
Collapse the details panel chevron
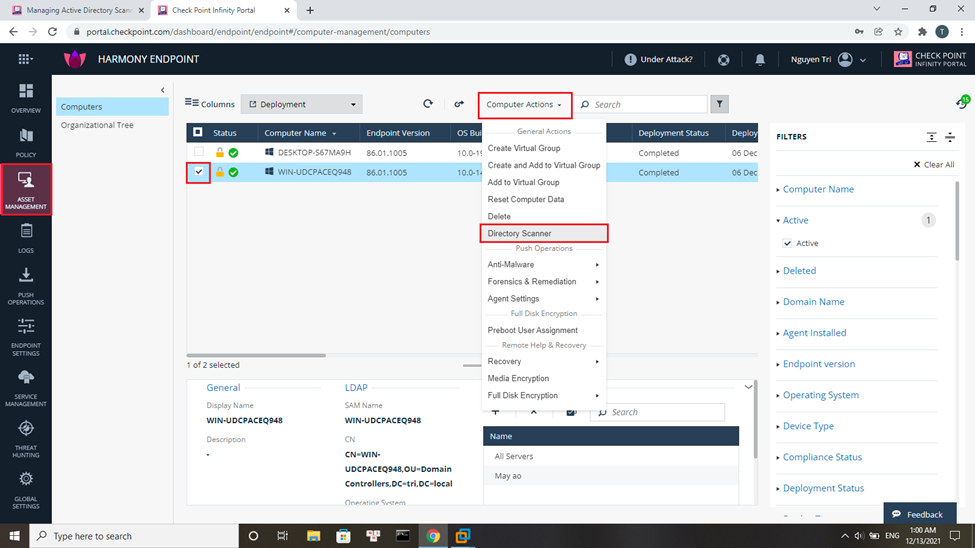click(748, 387)
